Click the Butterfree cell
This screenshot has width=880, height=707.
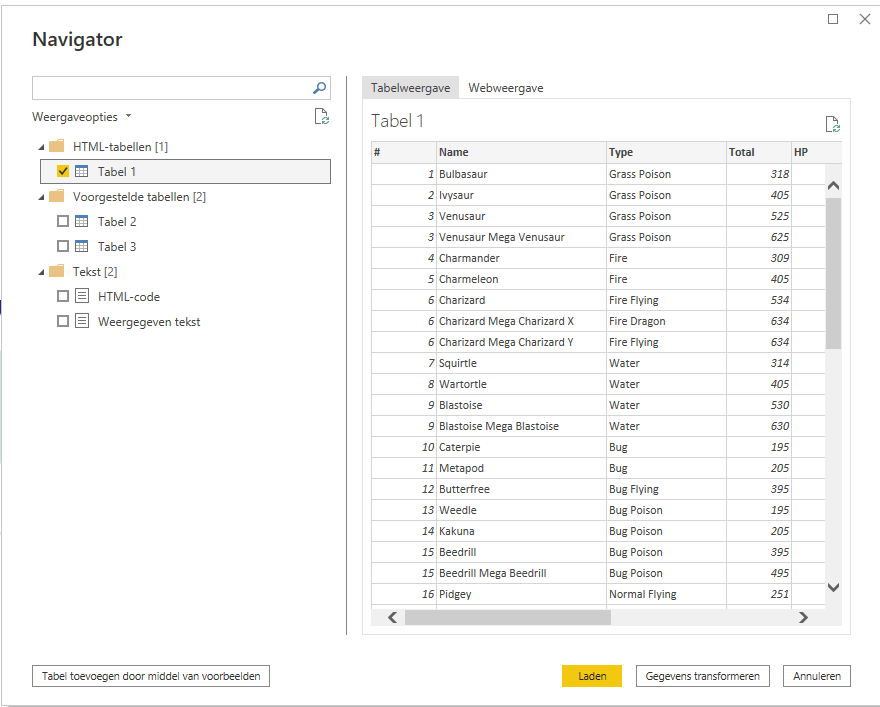click(521, 489)
